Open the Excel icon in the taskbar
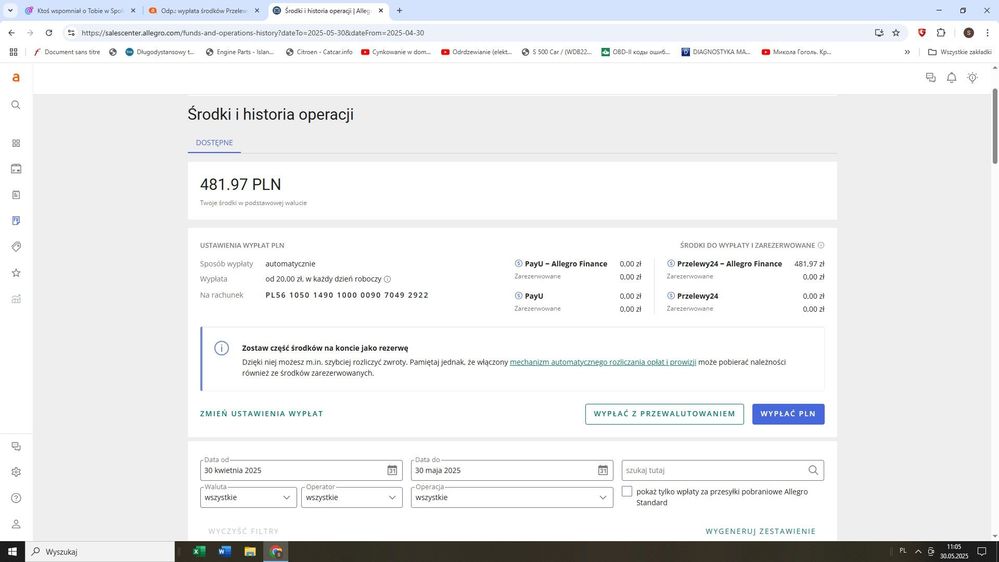Viewport: 999px width, 562px height. (199, 551)
